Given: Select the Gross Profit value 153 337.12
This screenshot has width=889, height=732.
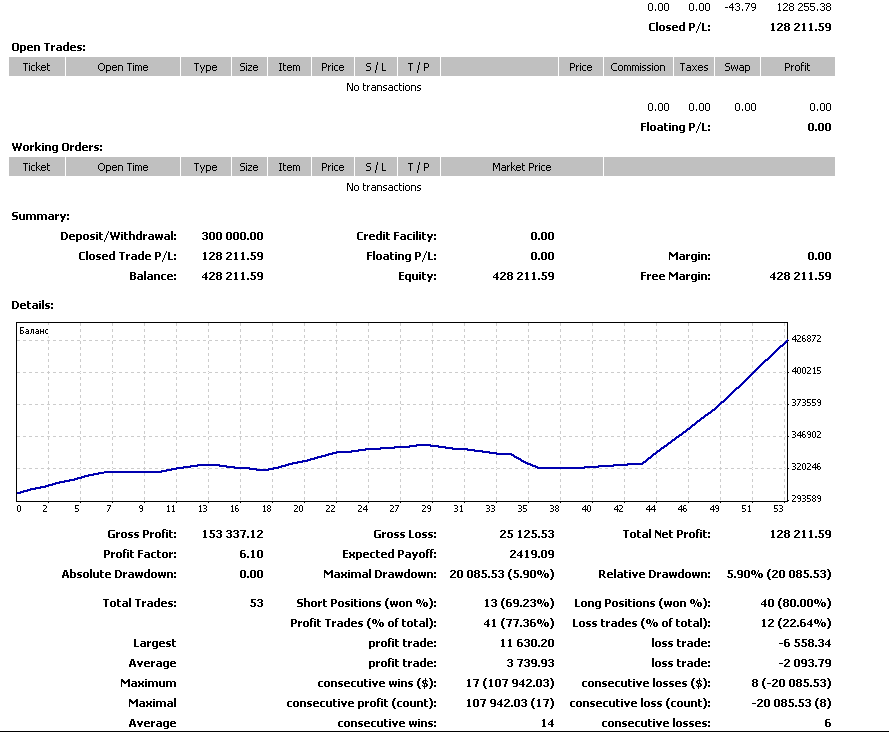Looking at the screenshot, I should 232,534.
